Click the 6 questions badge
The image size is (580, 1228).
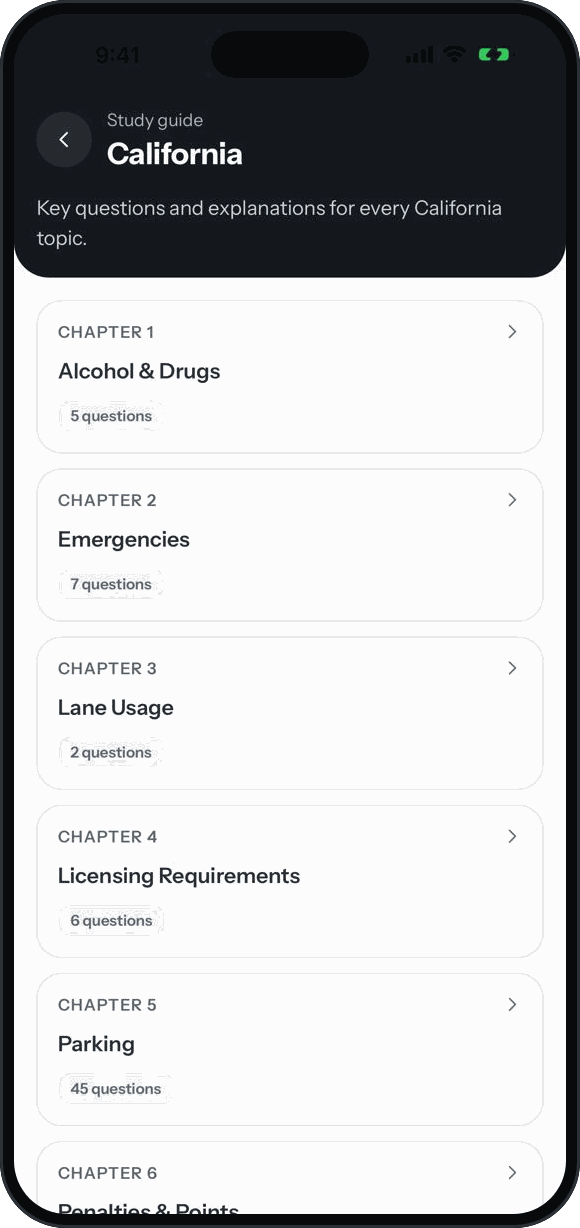pyautogui.click(x=111, y=920)
